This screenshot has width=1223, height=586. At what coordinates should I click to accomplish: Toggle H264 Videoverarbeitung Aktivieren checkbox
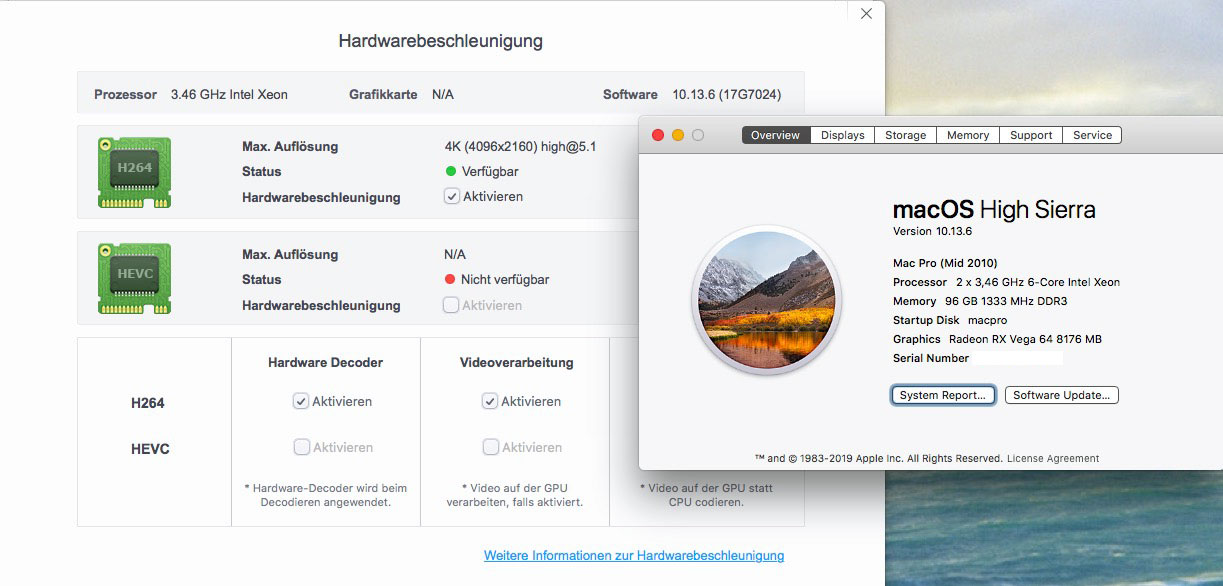coord(490,401)
